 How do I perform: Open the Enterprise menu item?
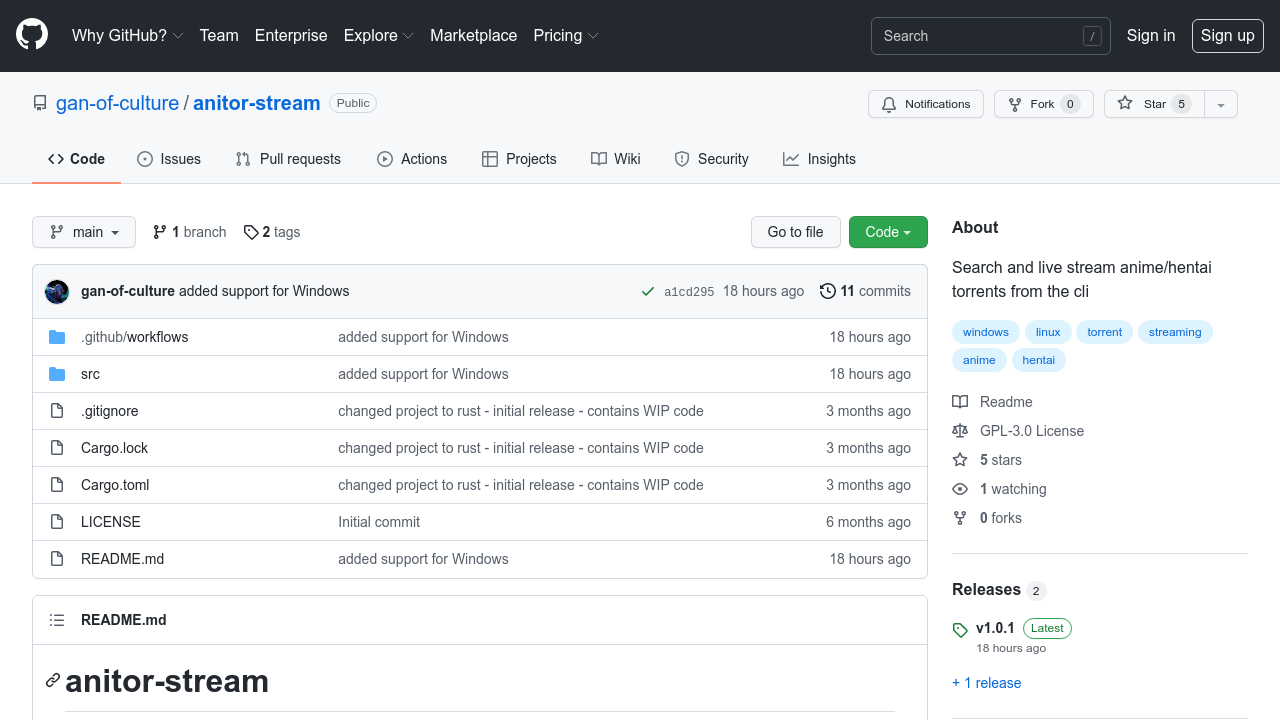[291, 35]
